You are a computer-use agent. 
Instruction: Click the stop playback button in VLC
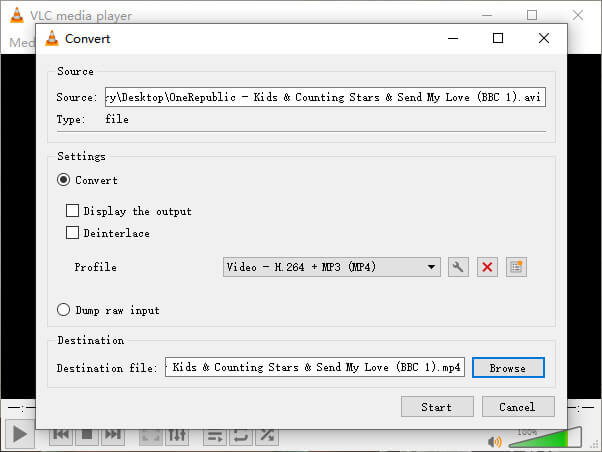point(87,435)
